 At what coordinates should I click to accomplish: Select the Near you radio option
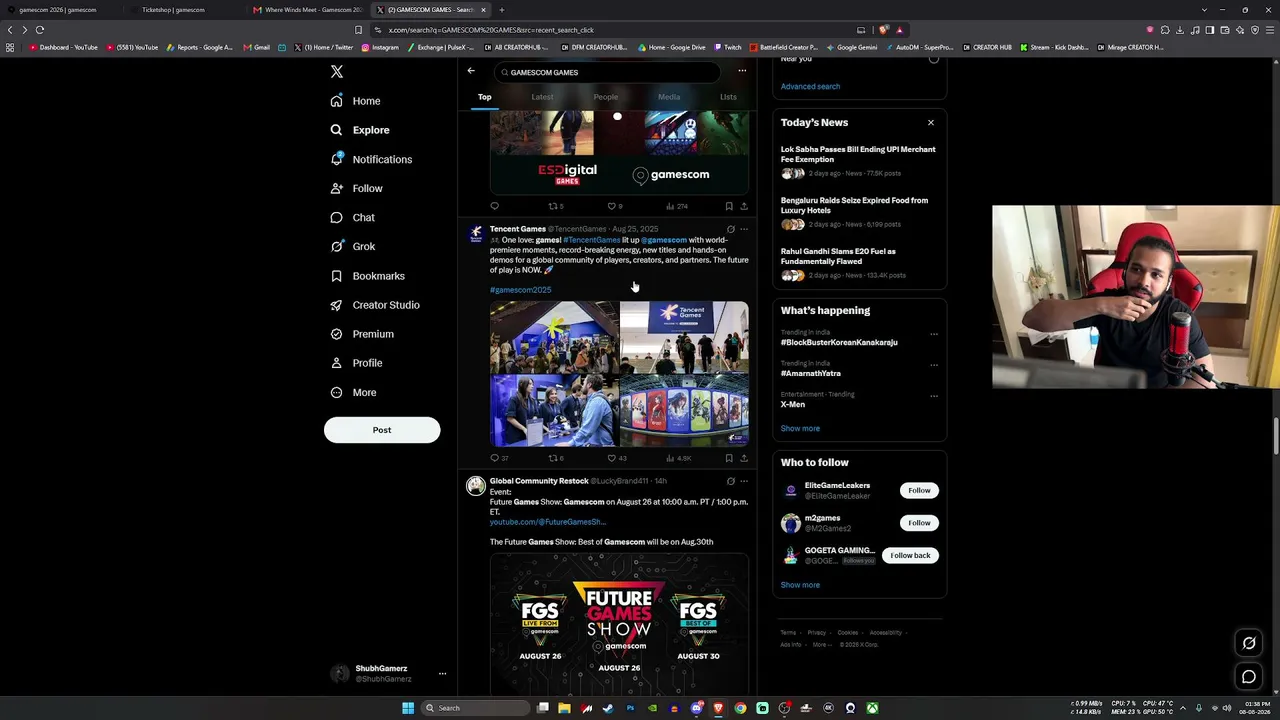934,59
